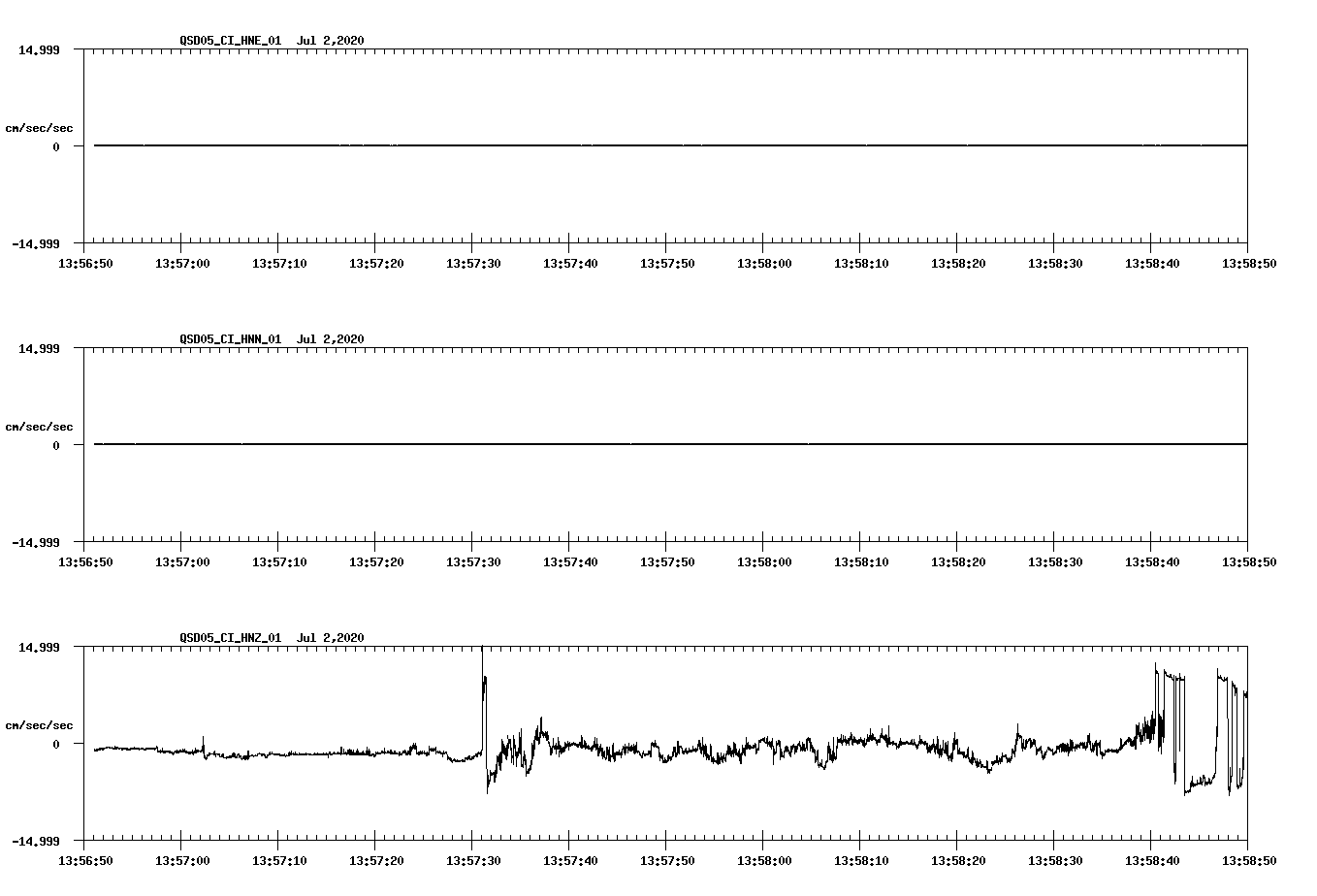The height and width of the screenshot is (896, 1317).
Task: Click 13:58:10 time label under HNN plot
Action: 861,561
